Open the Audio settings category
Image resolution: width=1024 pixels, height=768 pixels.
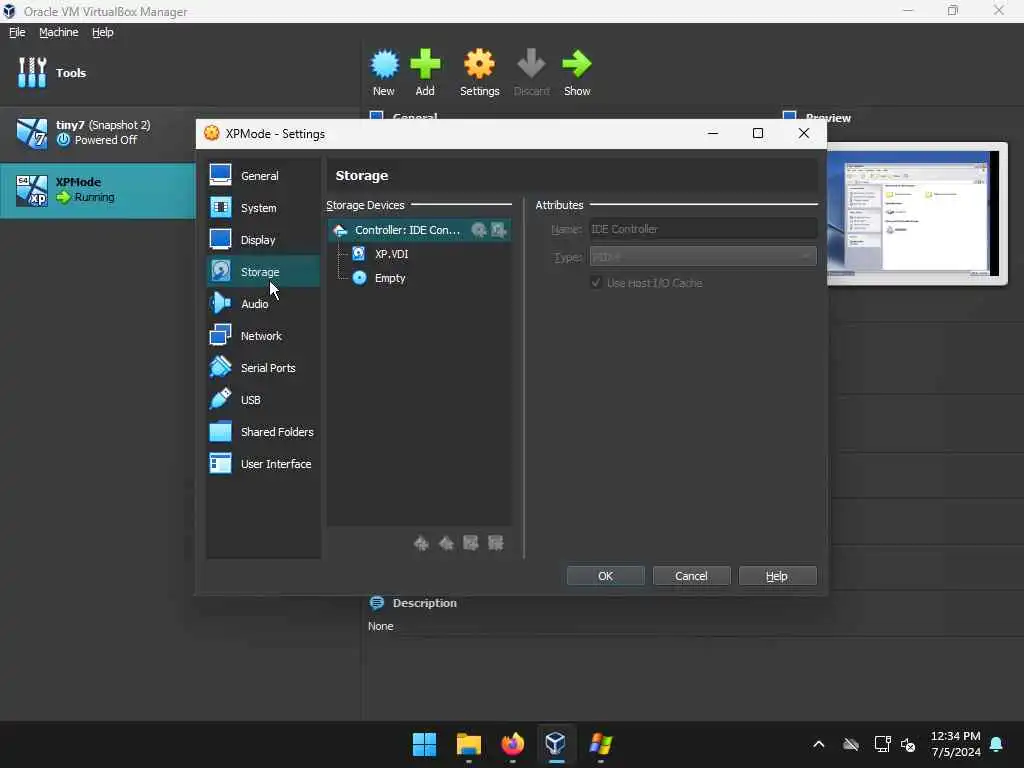(x=263, y=304)
